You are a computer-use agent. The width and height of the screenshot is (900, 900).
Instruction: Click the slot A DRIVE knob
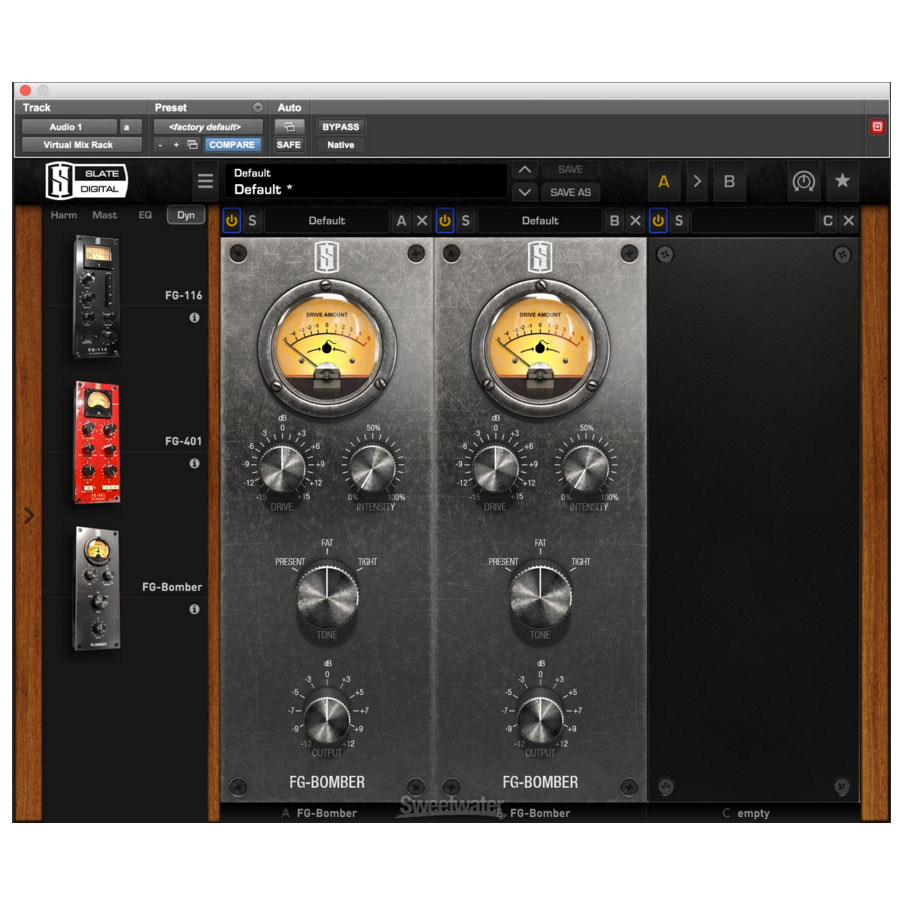tap(282, 469)
